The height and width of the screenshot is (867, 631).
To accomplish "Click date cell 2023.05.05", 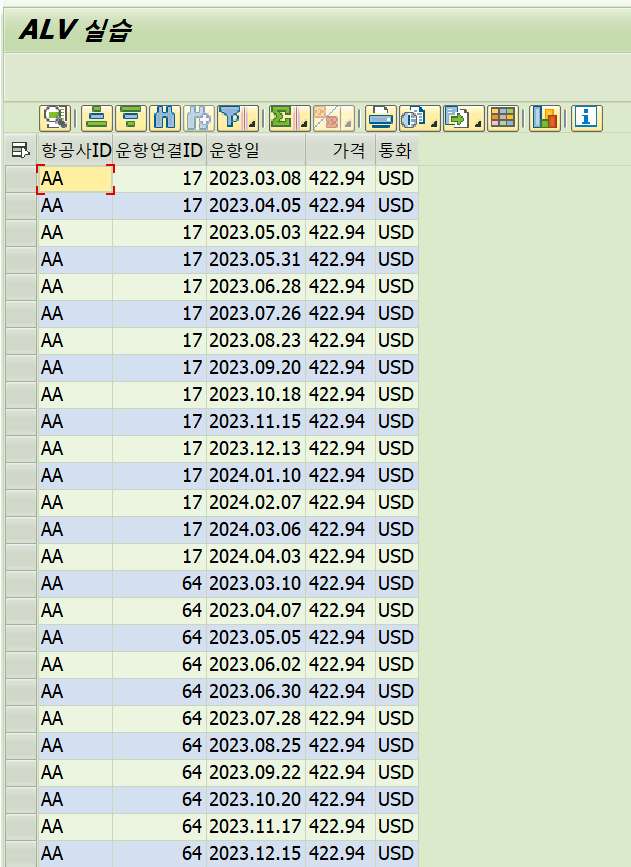I will click(x=255, y=638).
